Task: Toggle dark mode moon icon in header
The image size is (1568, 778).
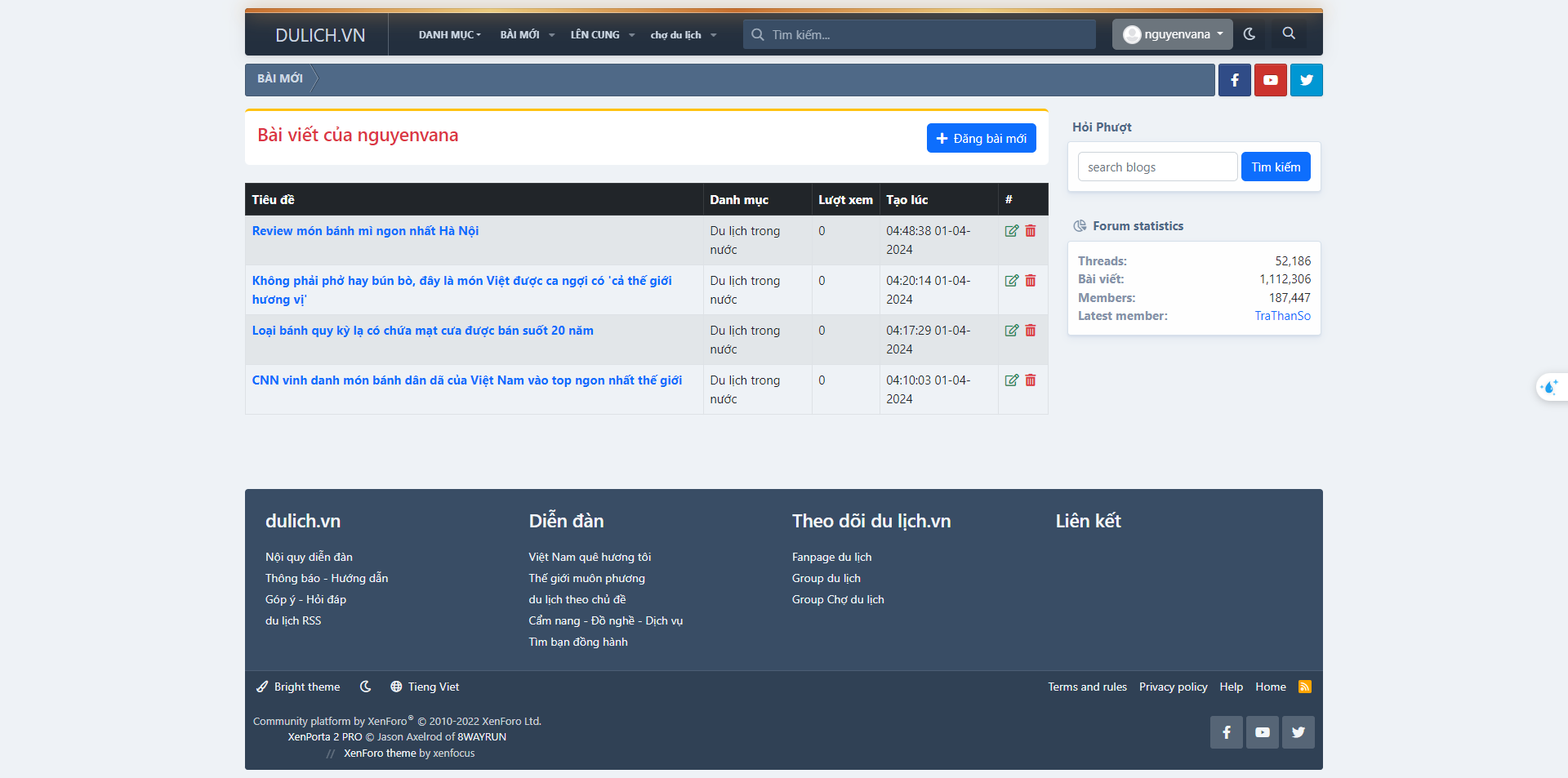Action: coord(1249,33)
